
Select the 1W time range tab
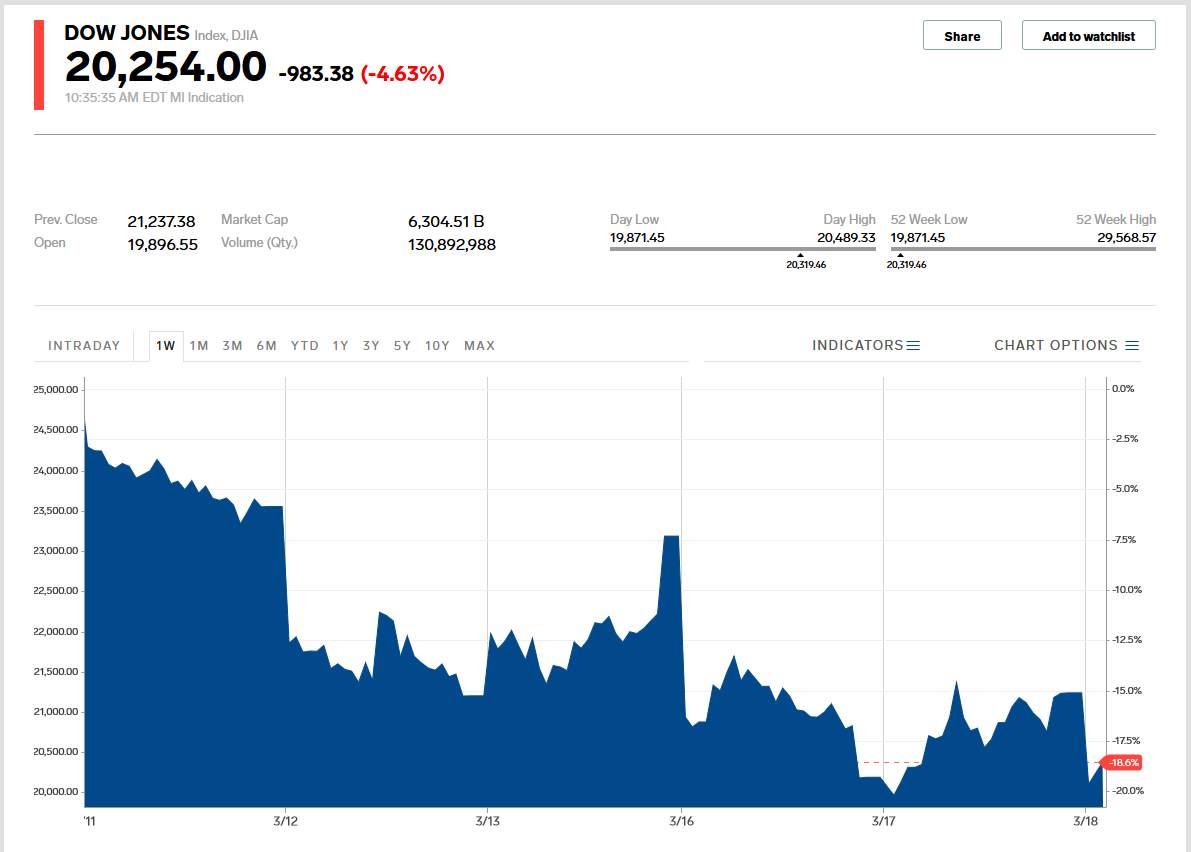[165, 346]
